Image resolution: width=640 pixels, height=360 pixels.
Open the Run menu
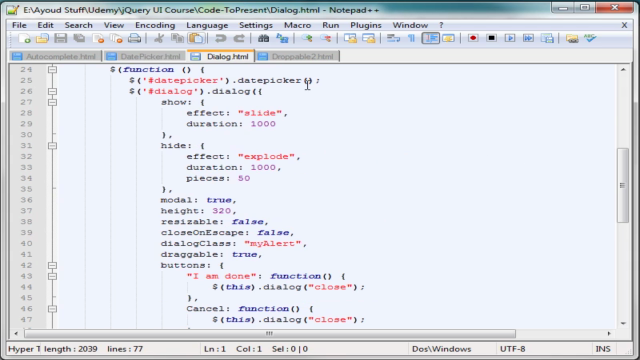[x=331, y=25]
